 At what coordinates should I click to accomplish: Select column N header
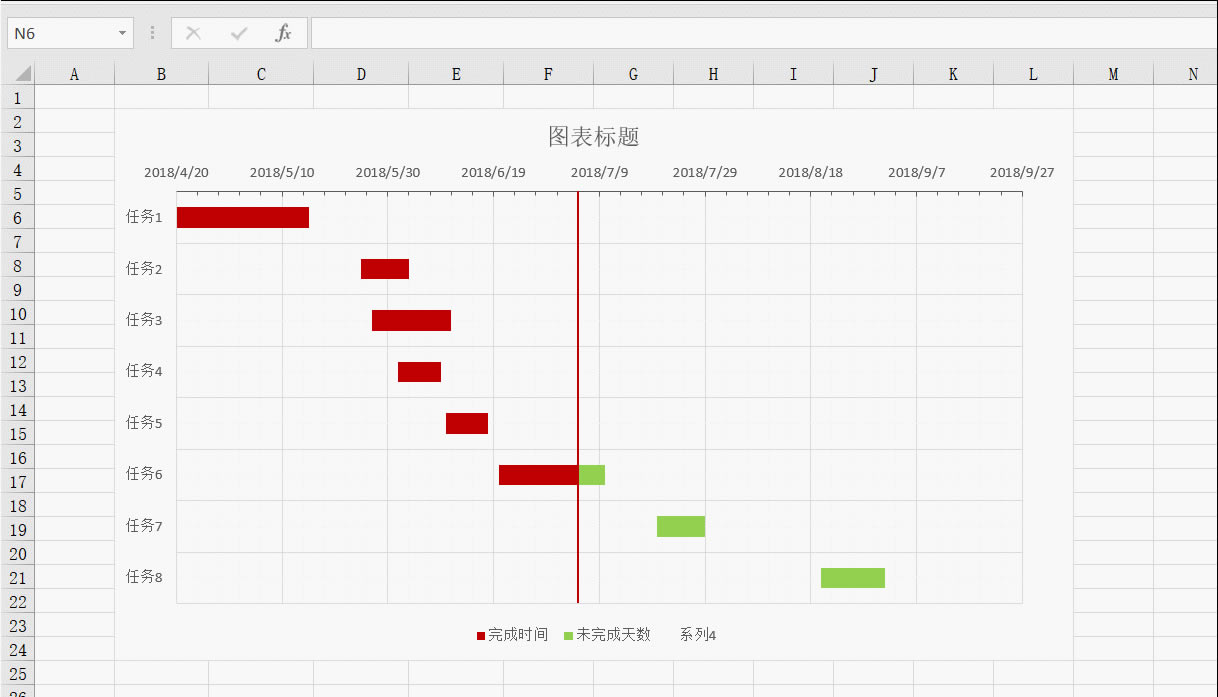click(1186, 74)
